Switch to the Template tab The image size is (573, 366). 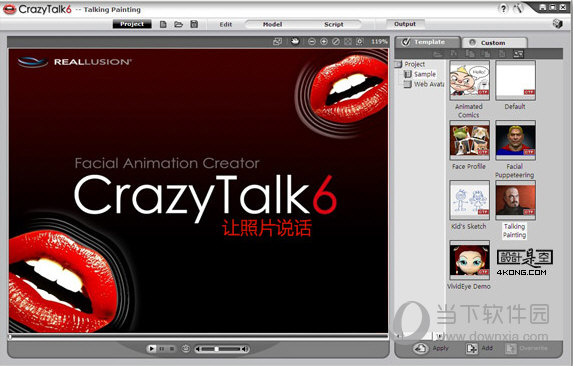(428, 42)
